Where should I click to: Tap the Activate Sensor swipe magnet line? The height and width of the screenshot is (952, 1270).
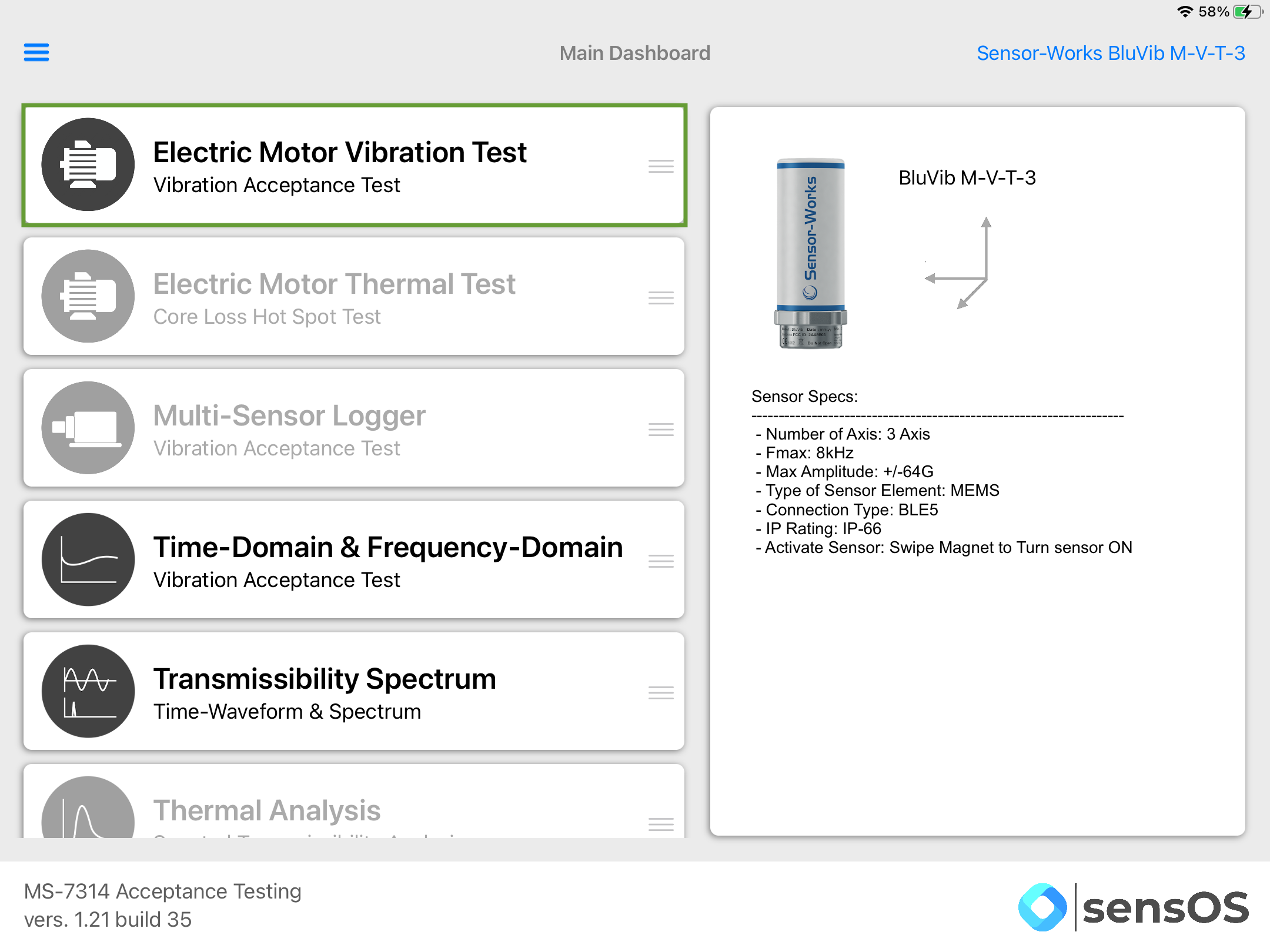[944, 548]
